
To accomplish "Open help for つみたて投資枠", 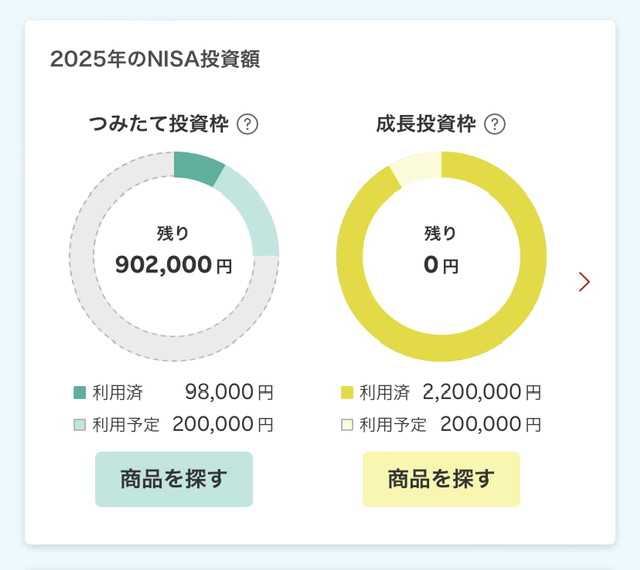I will 248,125.
